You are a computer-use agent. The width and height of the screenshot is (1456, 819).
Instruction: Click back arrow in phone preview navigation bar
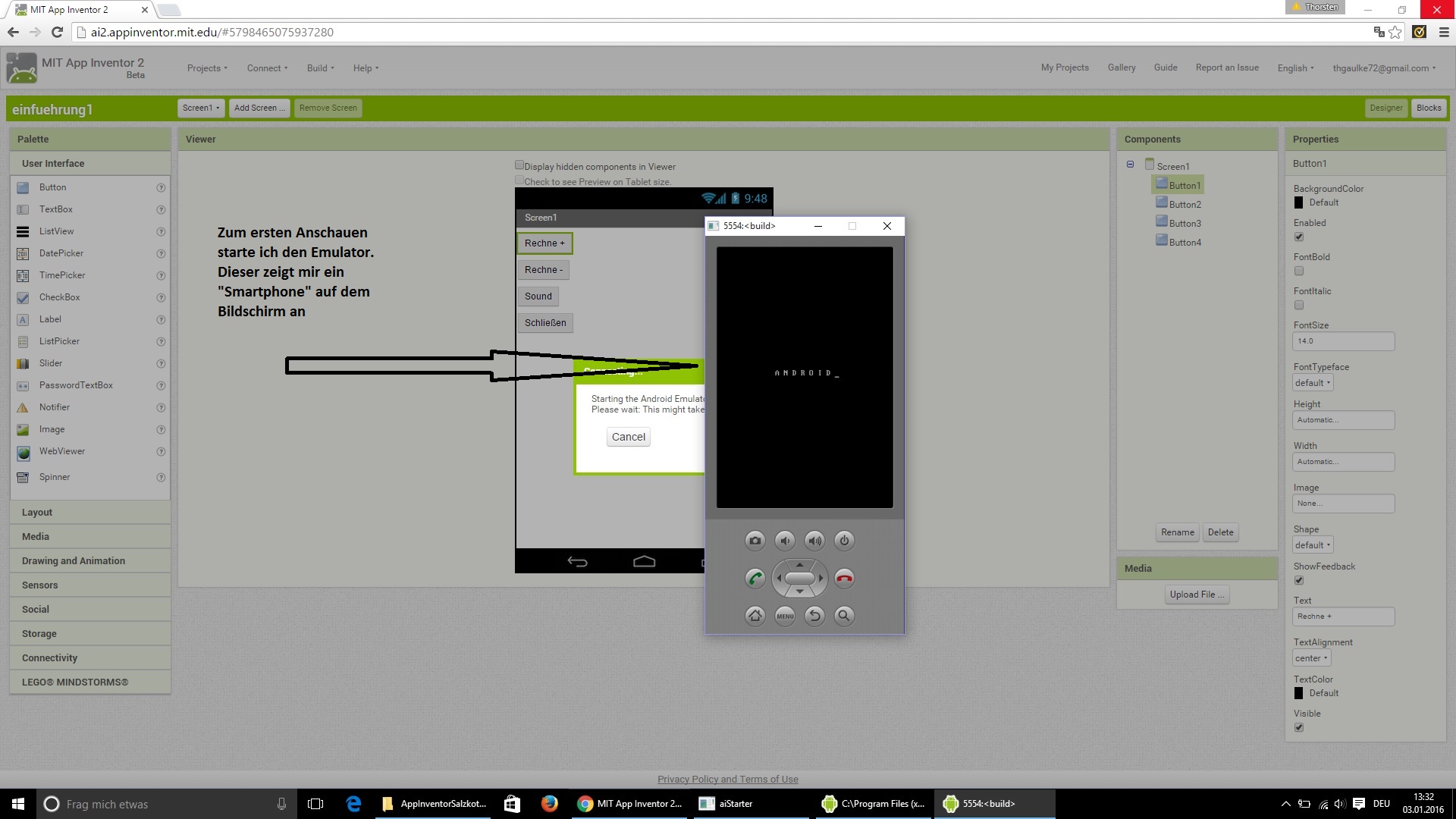point(578,561)
